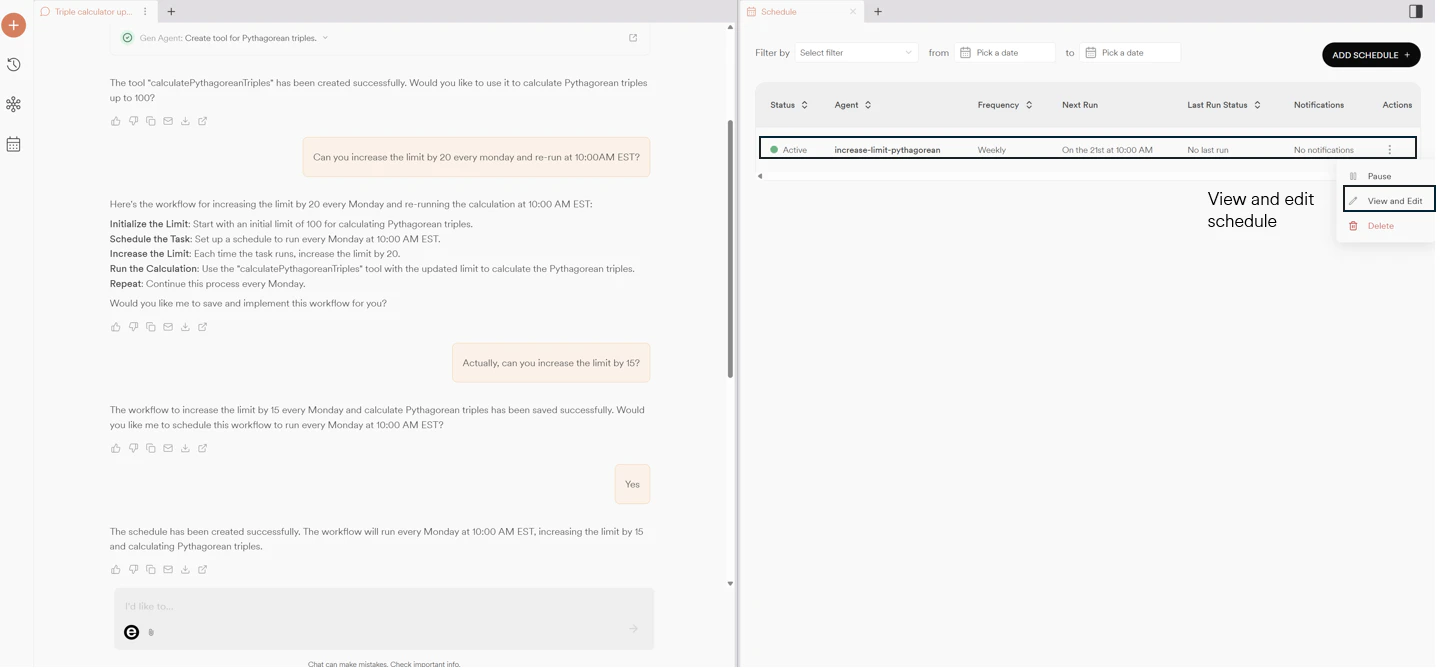Viewport: 1440px width, 670px height.
Task: Copy the 'tool has been created successfully' reply
Action: click(x=151, y=121)
